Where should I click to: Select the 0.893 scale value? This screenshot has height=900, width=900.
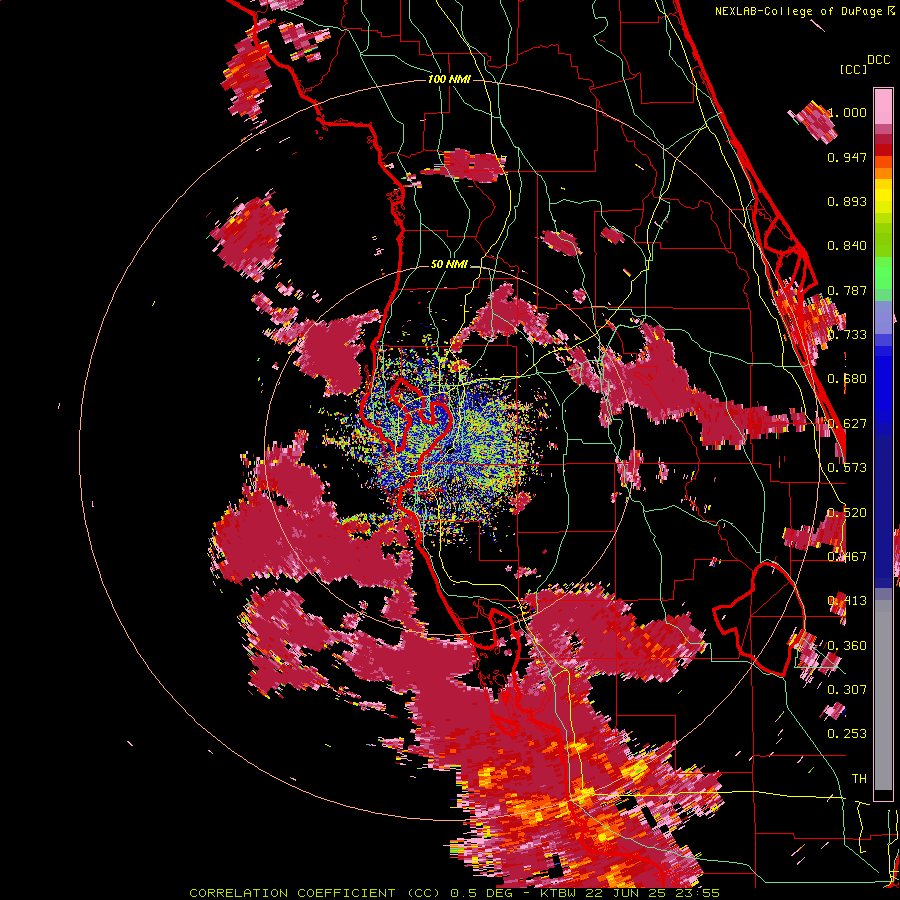coord(847,201)
